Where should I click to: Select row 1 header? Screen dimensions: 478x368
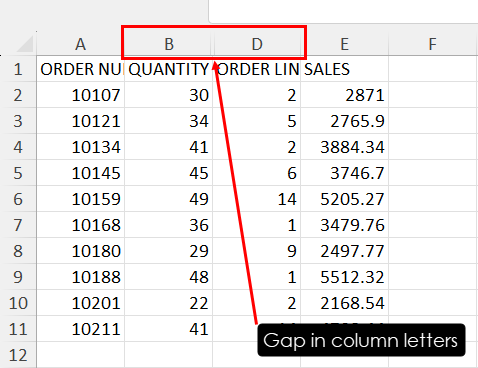(x=18, y=69)
